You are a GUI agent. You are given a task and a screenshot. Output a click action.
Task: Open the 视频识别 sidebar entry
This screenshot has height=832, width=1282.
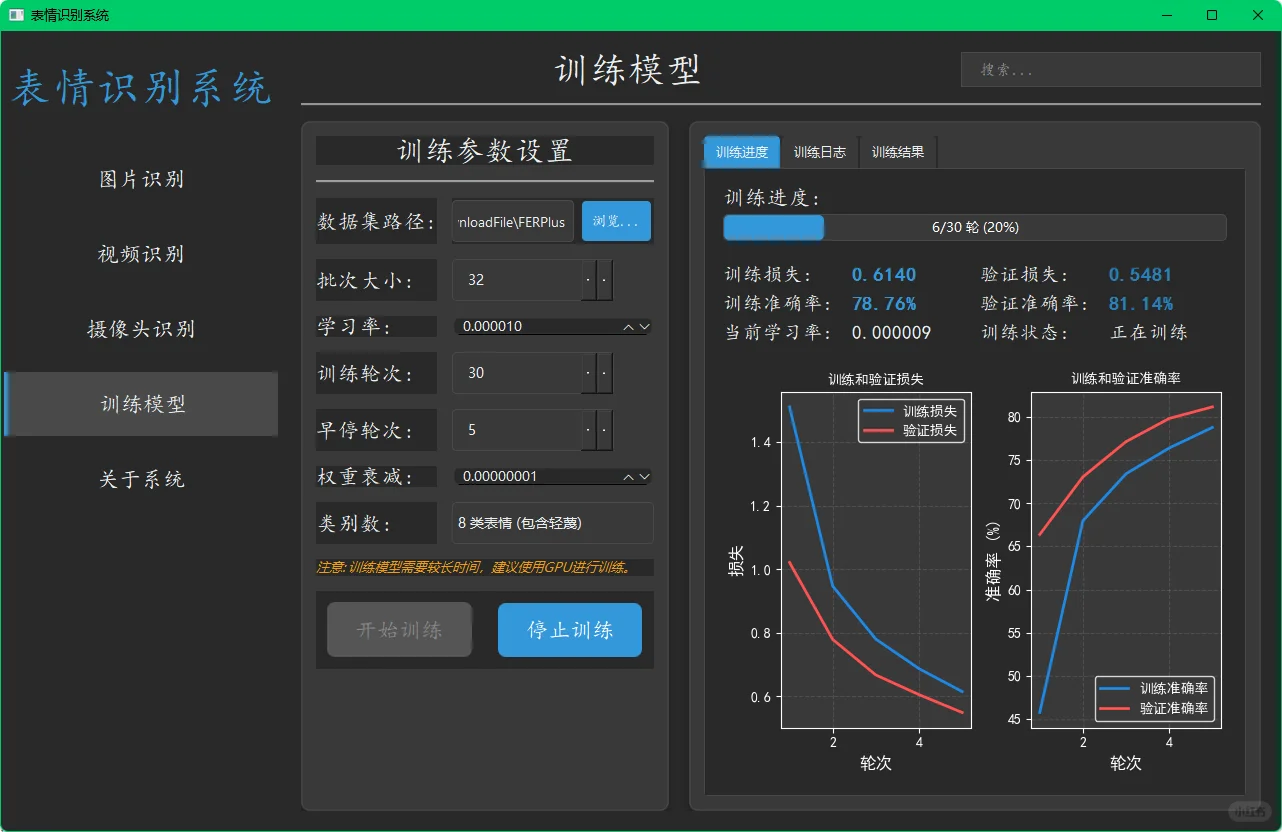pyautogui.click(x=140, y=254)
